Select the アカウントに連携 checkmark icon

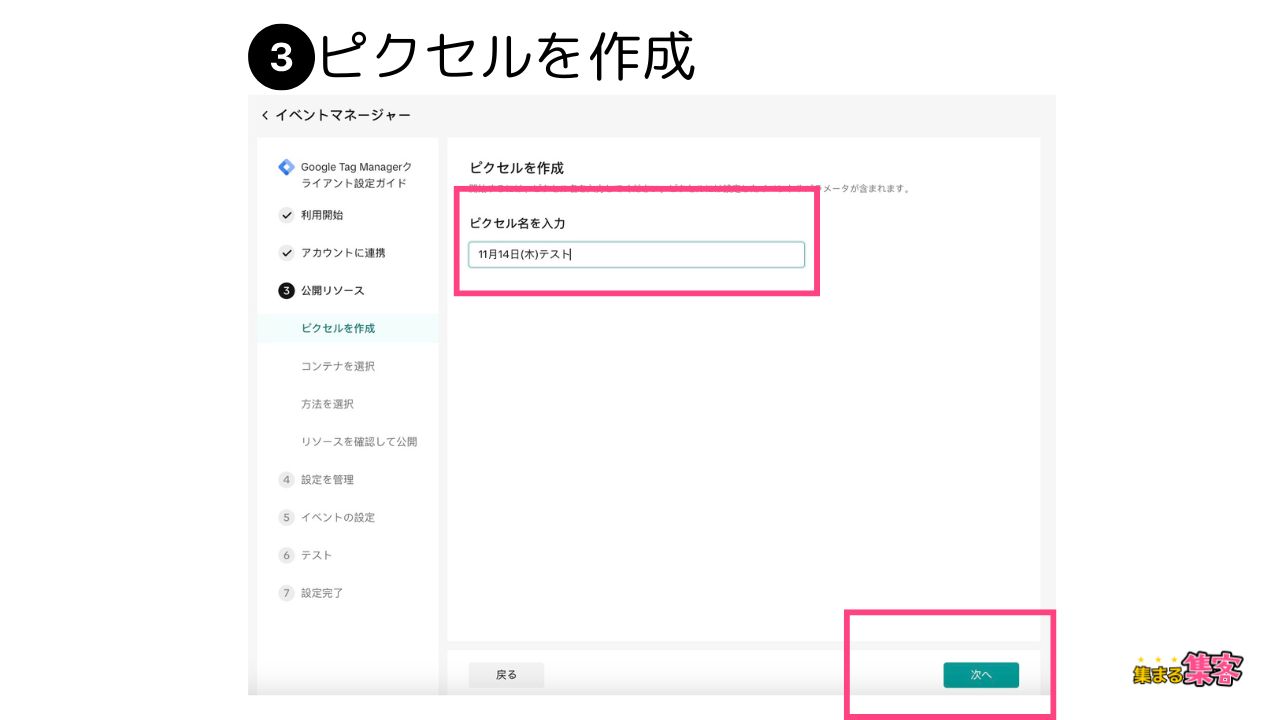(x=286, y=253)
